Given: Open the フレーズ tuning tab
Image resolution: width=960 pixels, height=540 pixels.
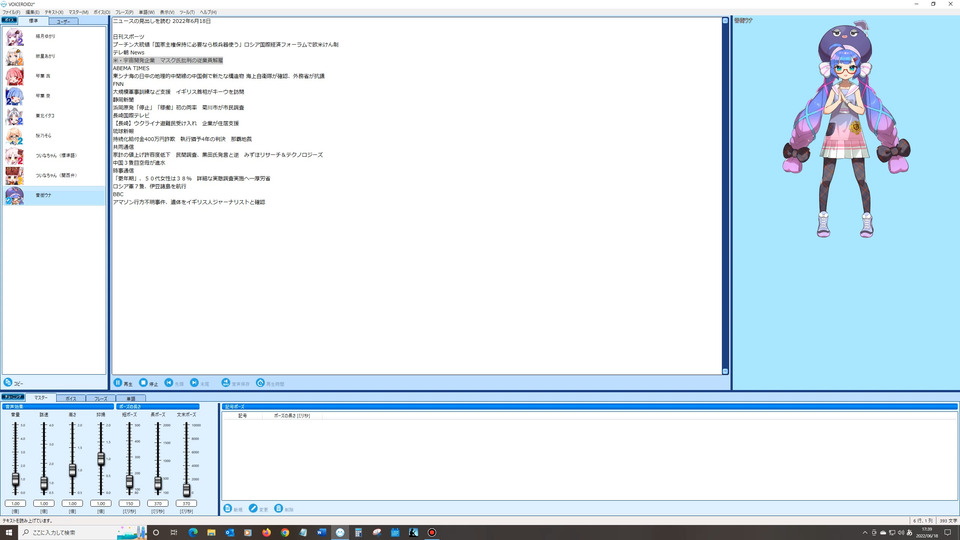Looking at the screenshot, I should coord(100,399).
